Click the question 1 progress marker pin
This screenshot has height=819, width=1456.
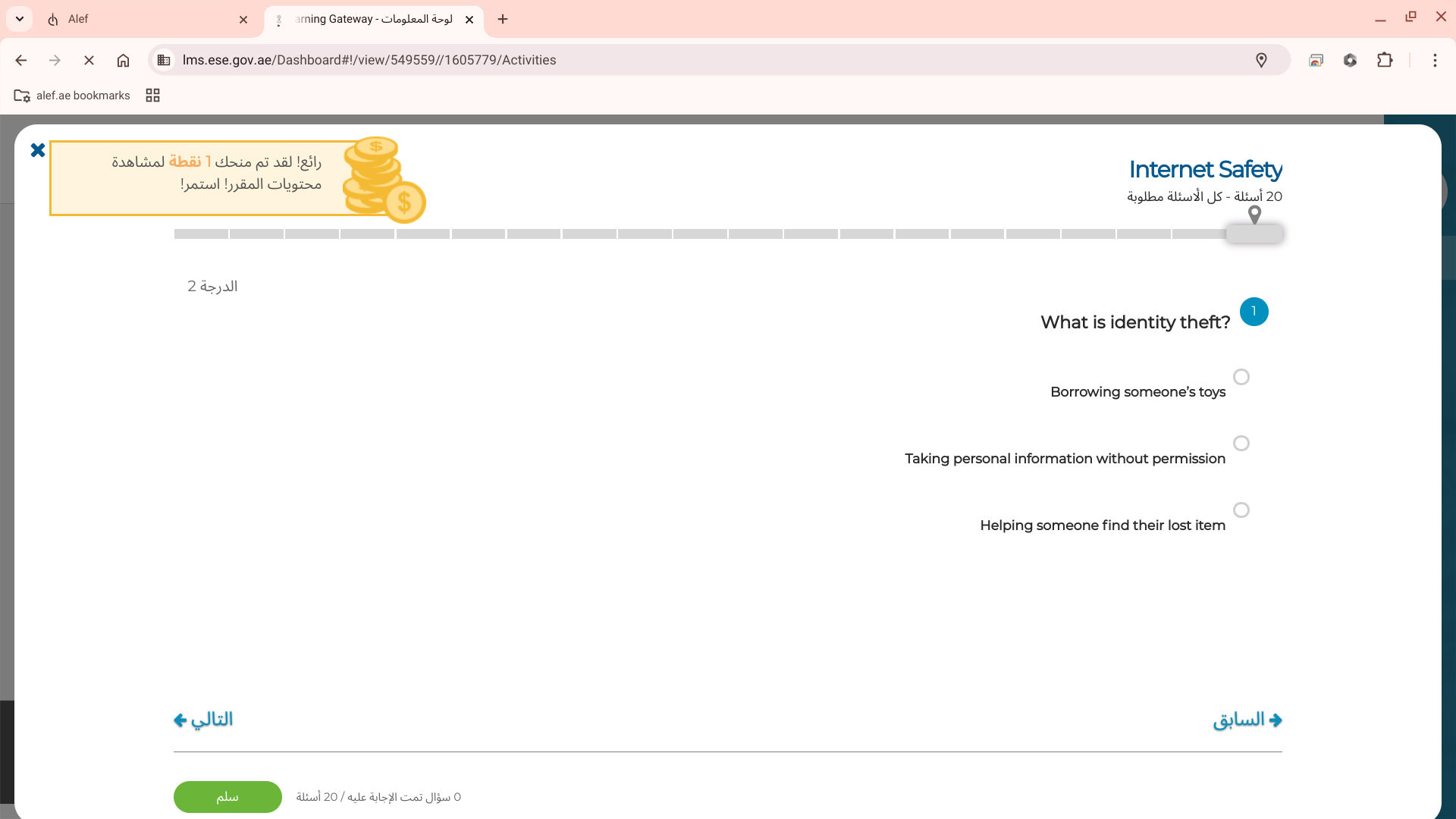coord(1254,215)
